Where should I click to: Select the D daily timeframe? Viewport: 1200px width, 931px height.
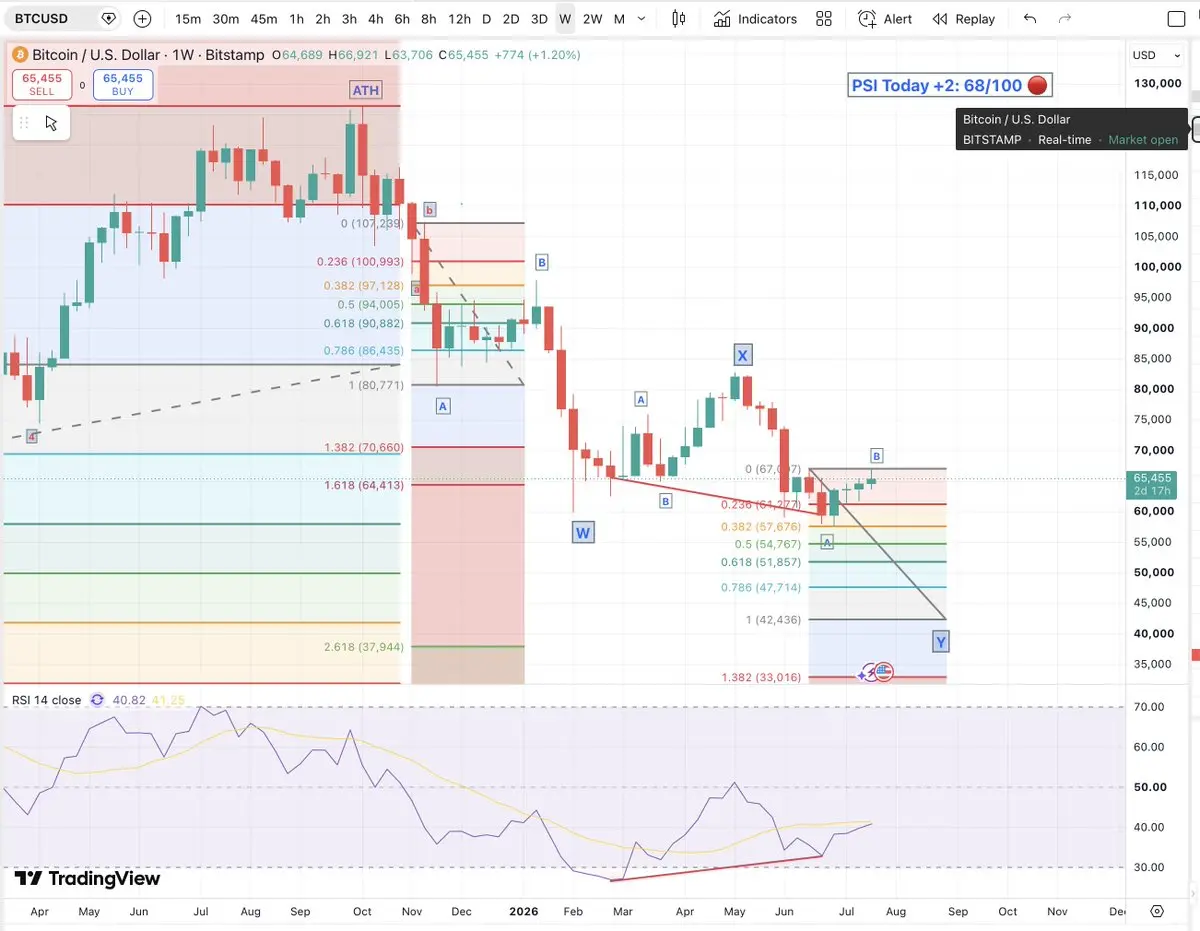coord(487,19)
